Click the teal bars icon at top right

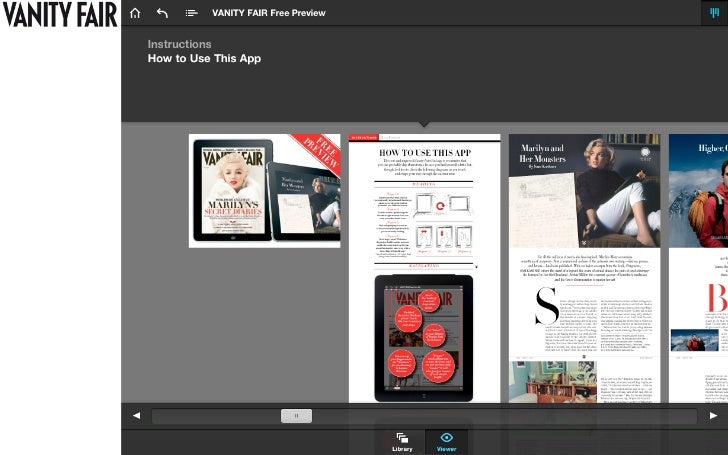click(x=714, y=13)
